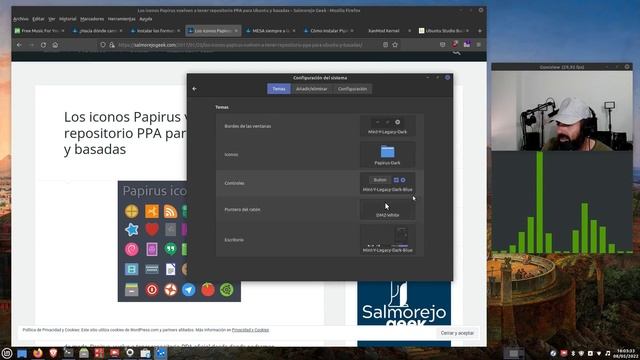Image resolution: width=640 pixels, height=360 pixels.
Task: Open the Linux Mint start menu
Action: (x=7, y=353)
